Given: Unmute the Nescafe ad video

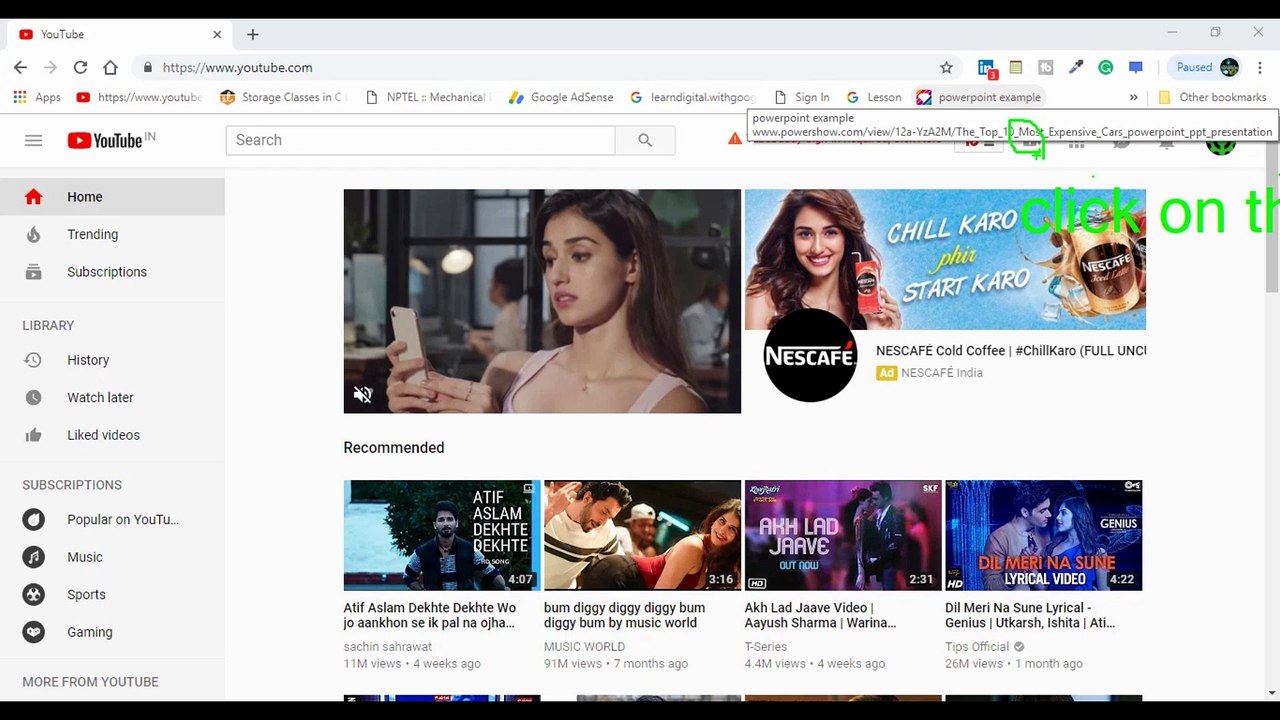Looking at the screenshot, I should pos(363,395).
